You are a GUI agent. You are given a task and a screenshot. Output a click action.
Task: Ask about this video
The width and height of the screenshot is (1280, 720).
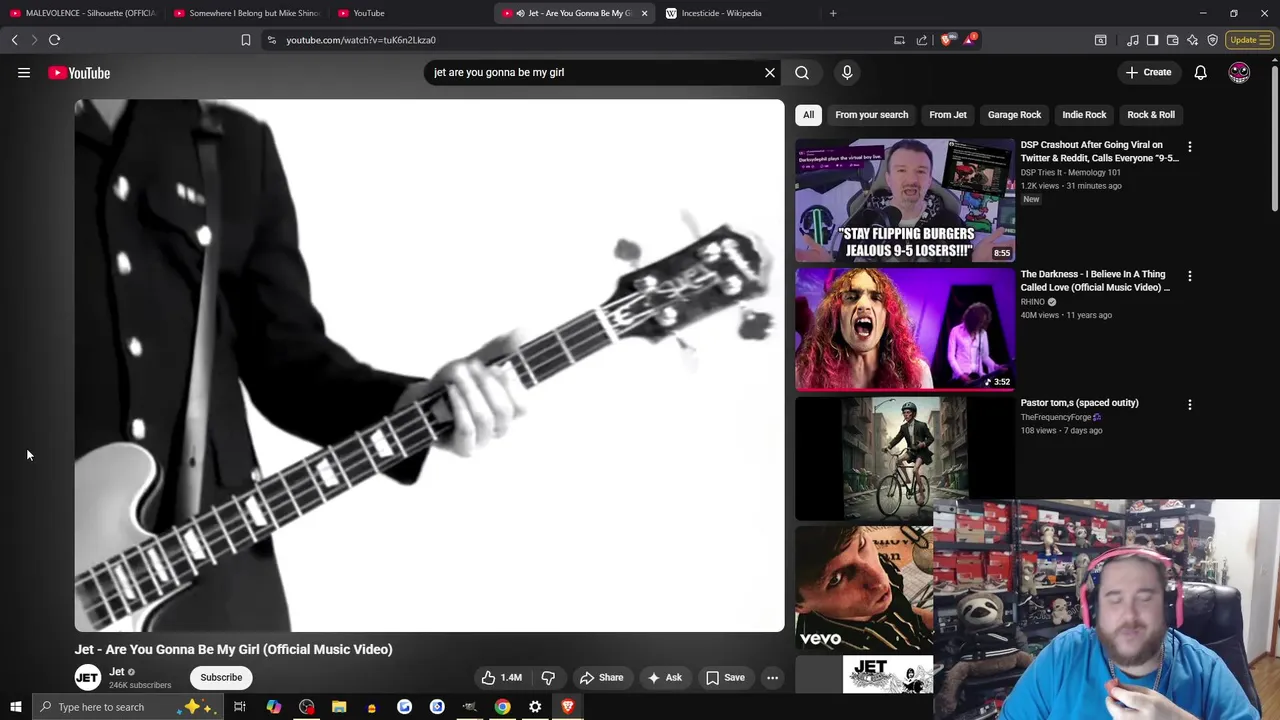coord(665,677)
